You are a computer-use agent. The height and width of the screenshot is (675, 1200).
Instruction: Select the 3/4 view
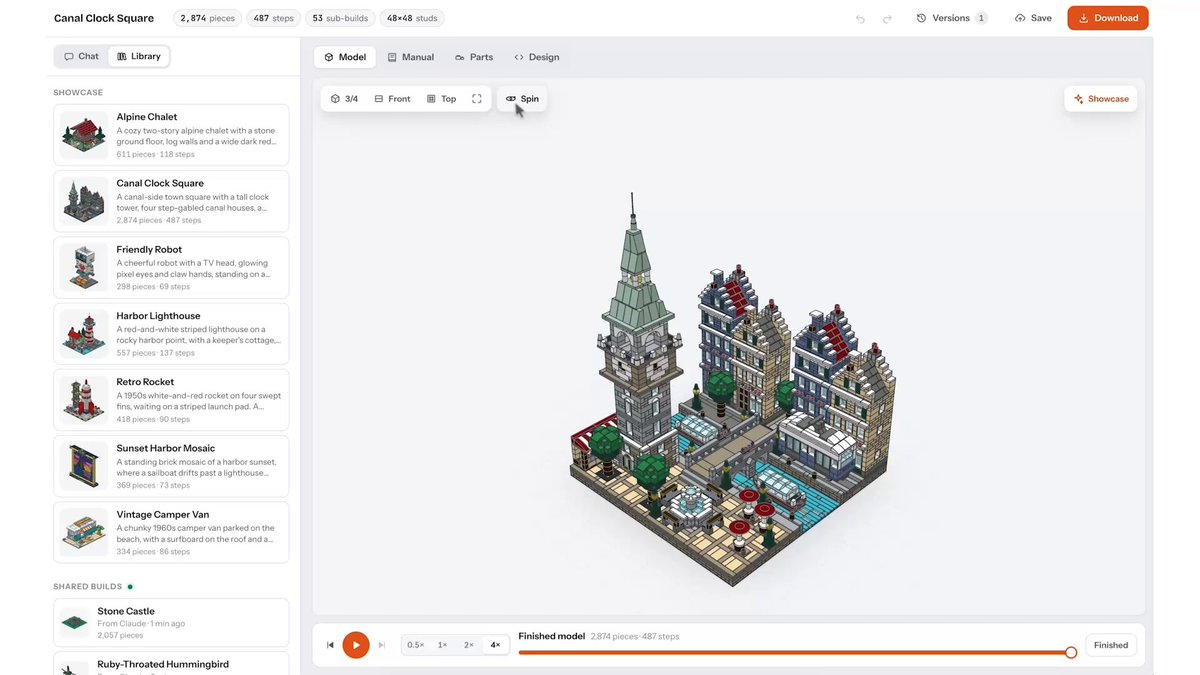(x=344, y=99)
